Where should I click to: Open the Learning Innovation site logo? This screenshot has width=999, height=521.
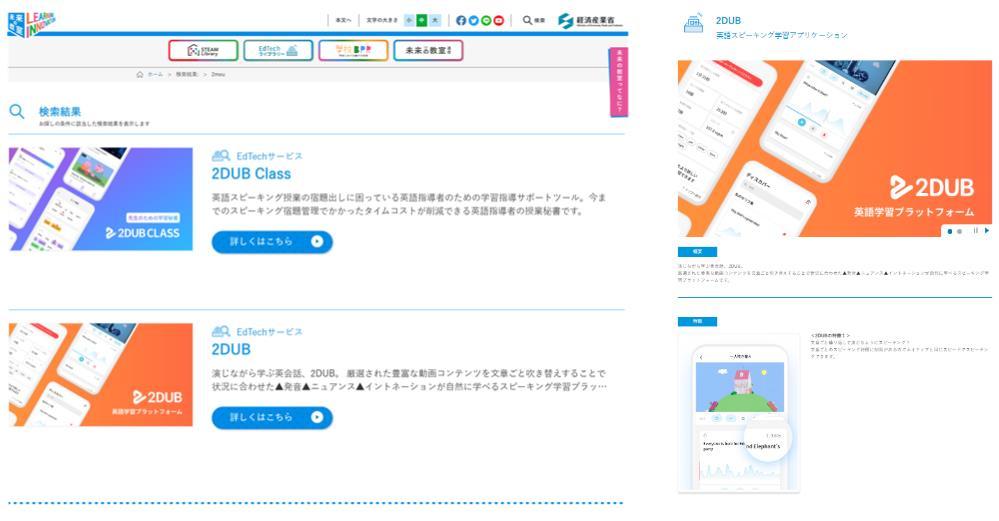coord(32,24)
